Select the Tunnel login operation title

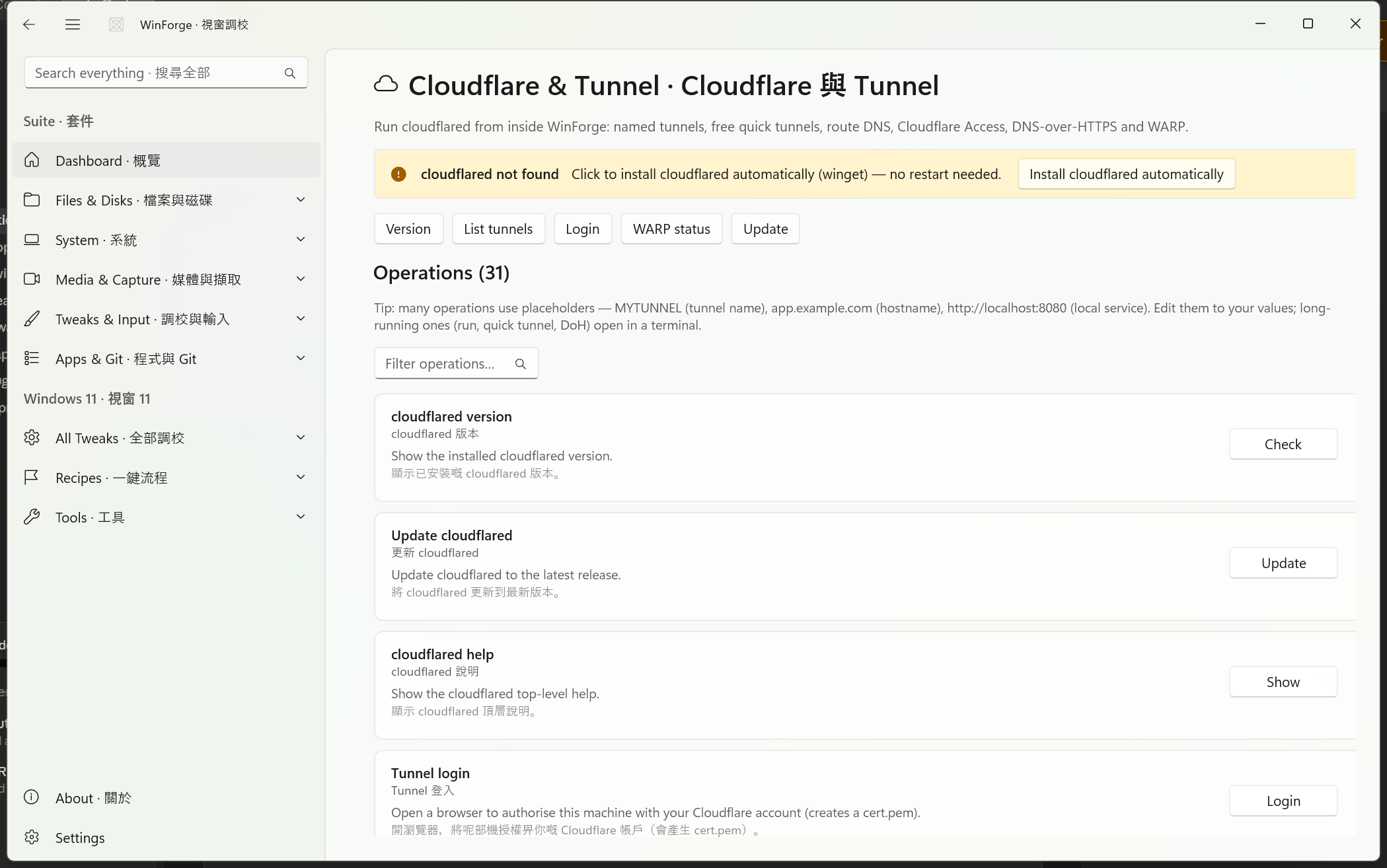(430, 773)
